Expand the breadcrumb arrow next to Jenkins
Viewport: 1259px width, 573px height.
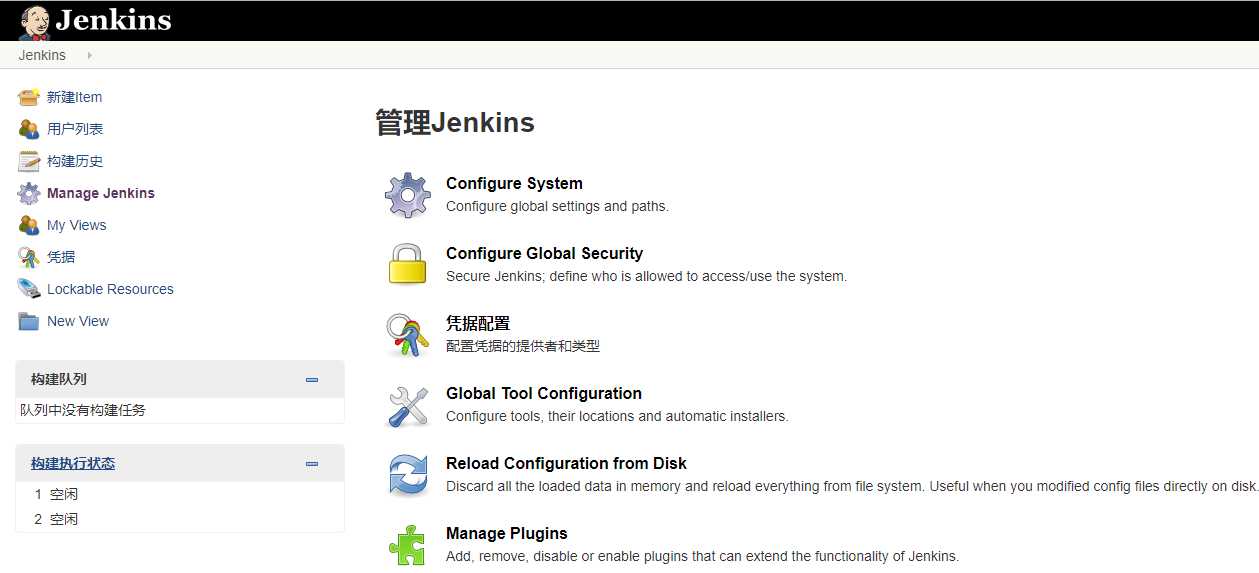coord(89,55)
